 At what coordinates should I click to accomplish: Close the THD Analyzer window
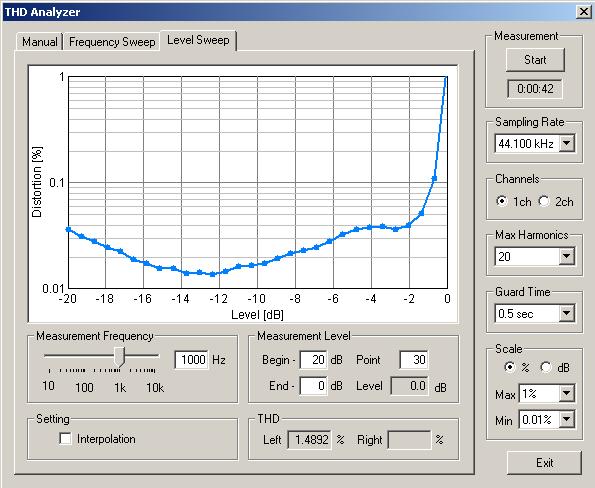tap(583, 12)
